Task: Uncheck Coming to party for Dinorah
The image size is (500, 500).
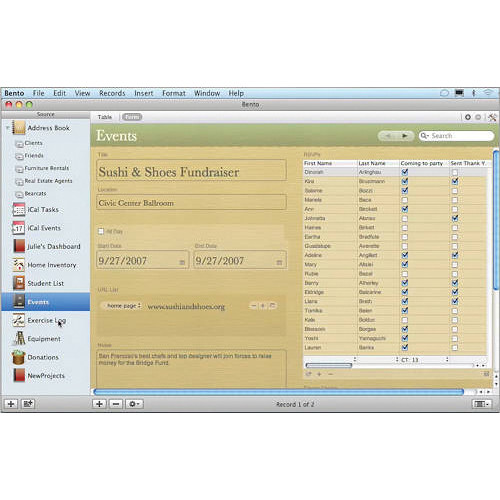Action: (x=405, y=172)
